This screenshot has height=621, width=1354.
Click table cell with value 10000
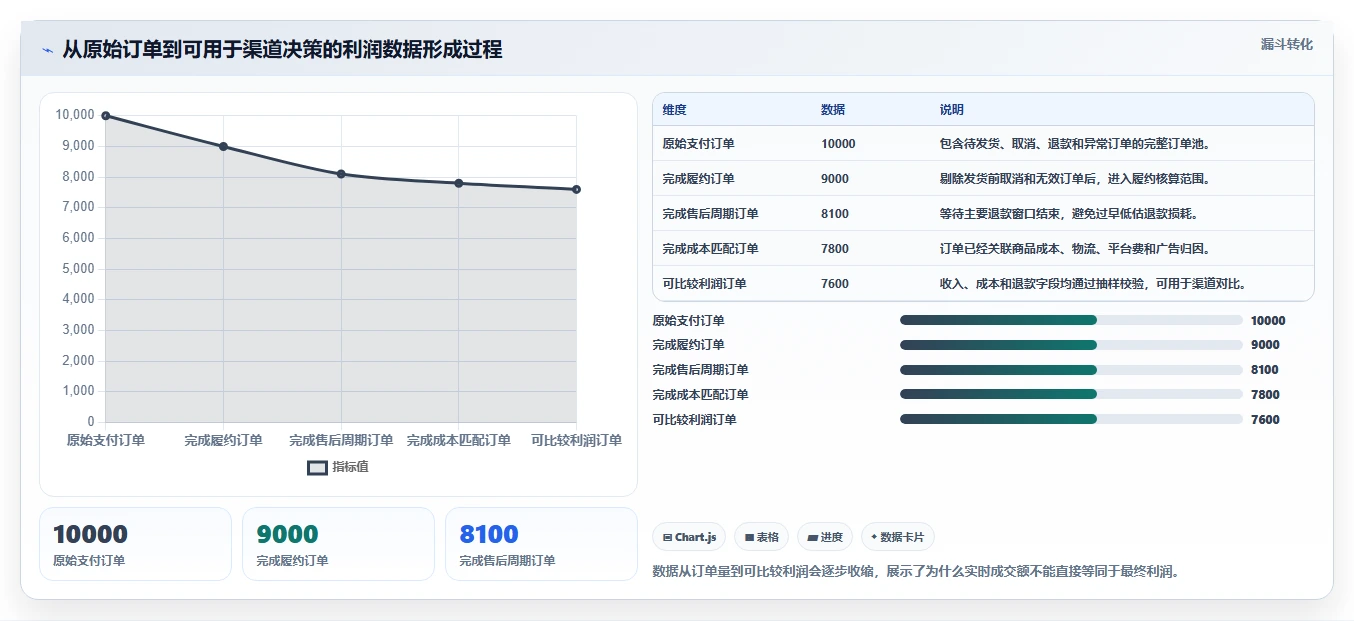point(838,144)
